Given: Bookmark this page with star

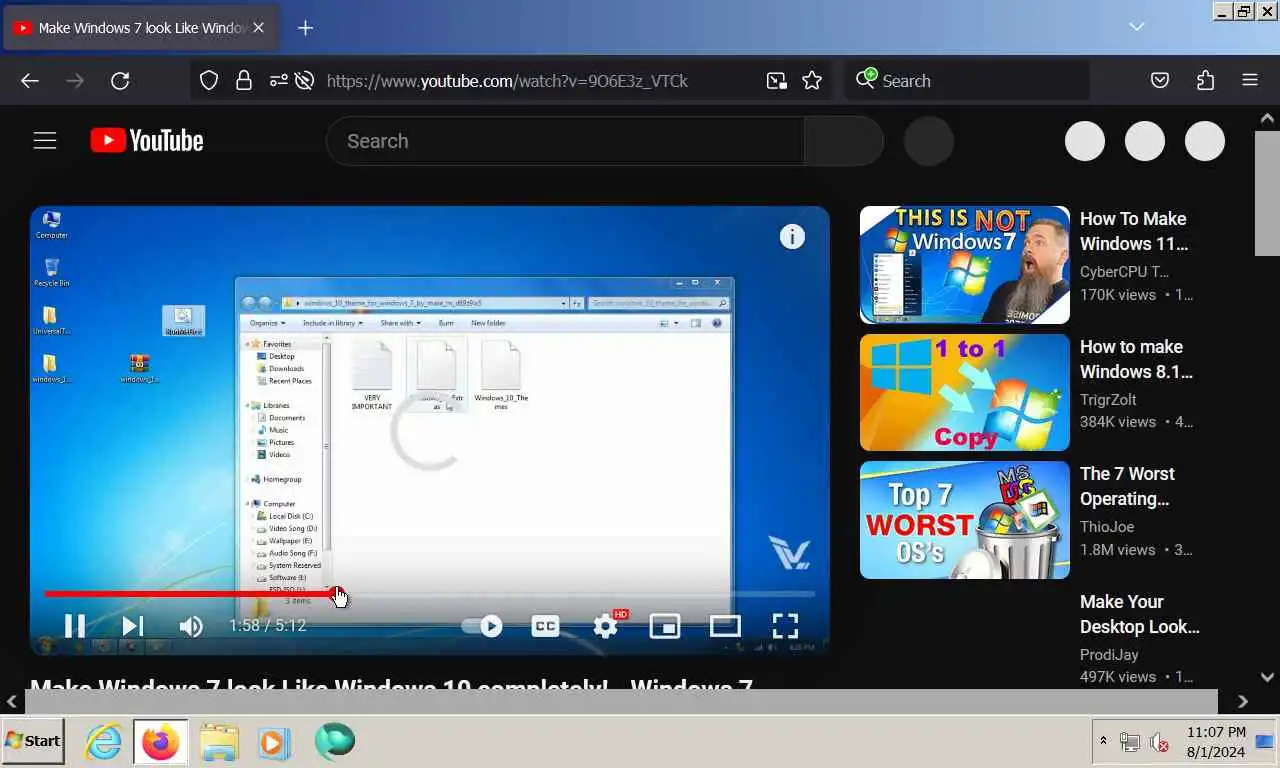Looking at the screenshot, I should point(812,81).
